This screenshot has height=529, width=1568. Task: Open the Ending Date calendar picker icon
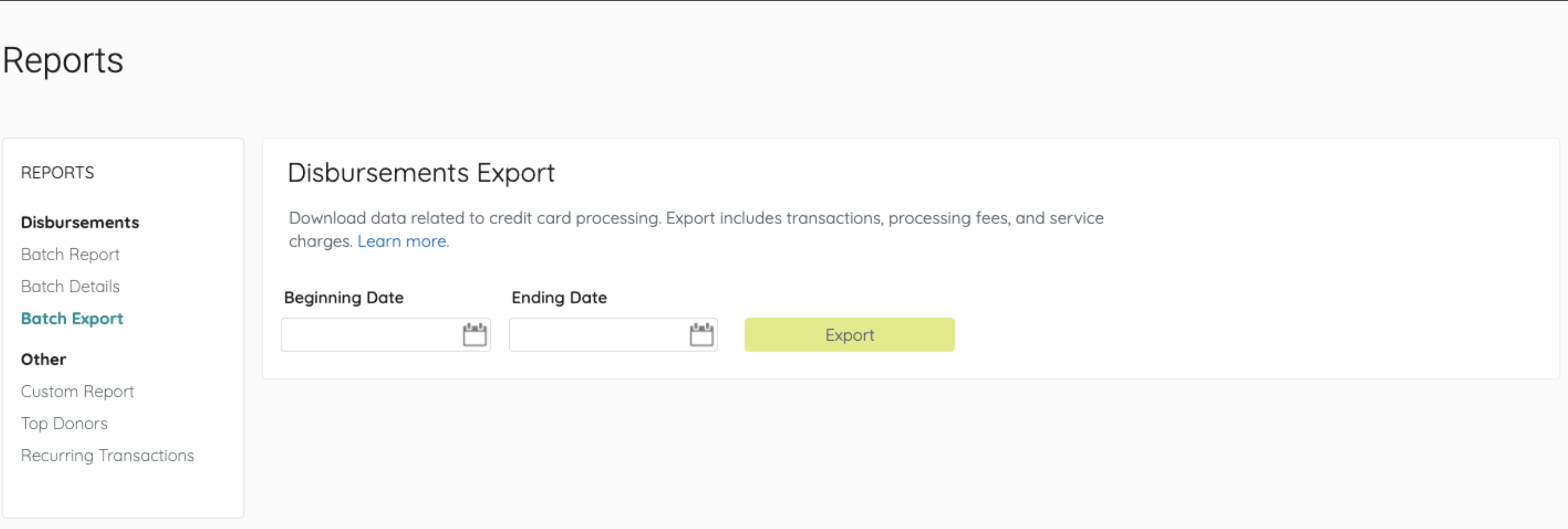click(701, 335)
